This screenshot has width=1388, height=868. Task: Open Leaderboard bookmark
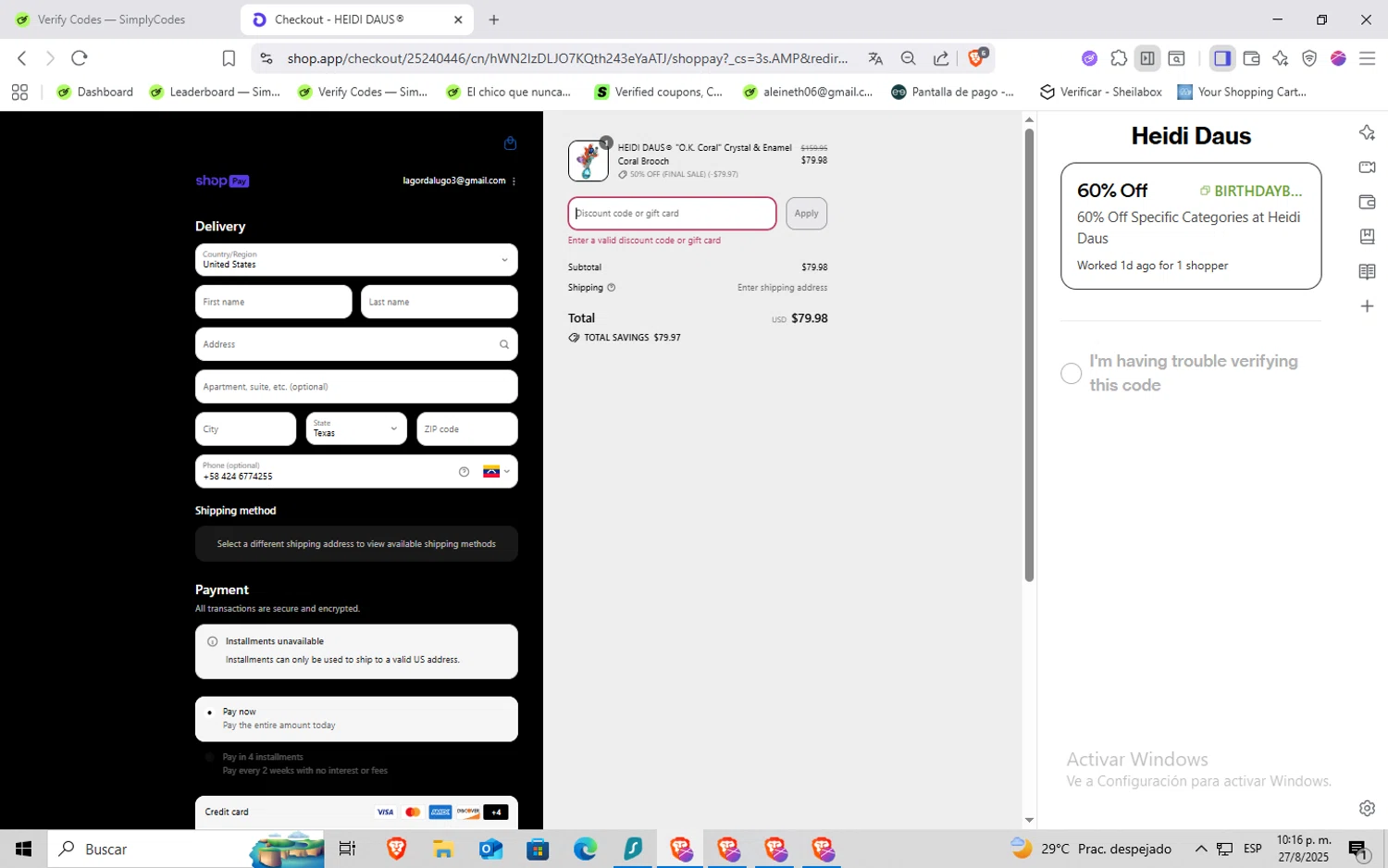(215, 92)
